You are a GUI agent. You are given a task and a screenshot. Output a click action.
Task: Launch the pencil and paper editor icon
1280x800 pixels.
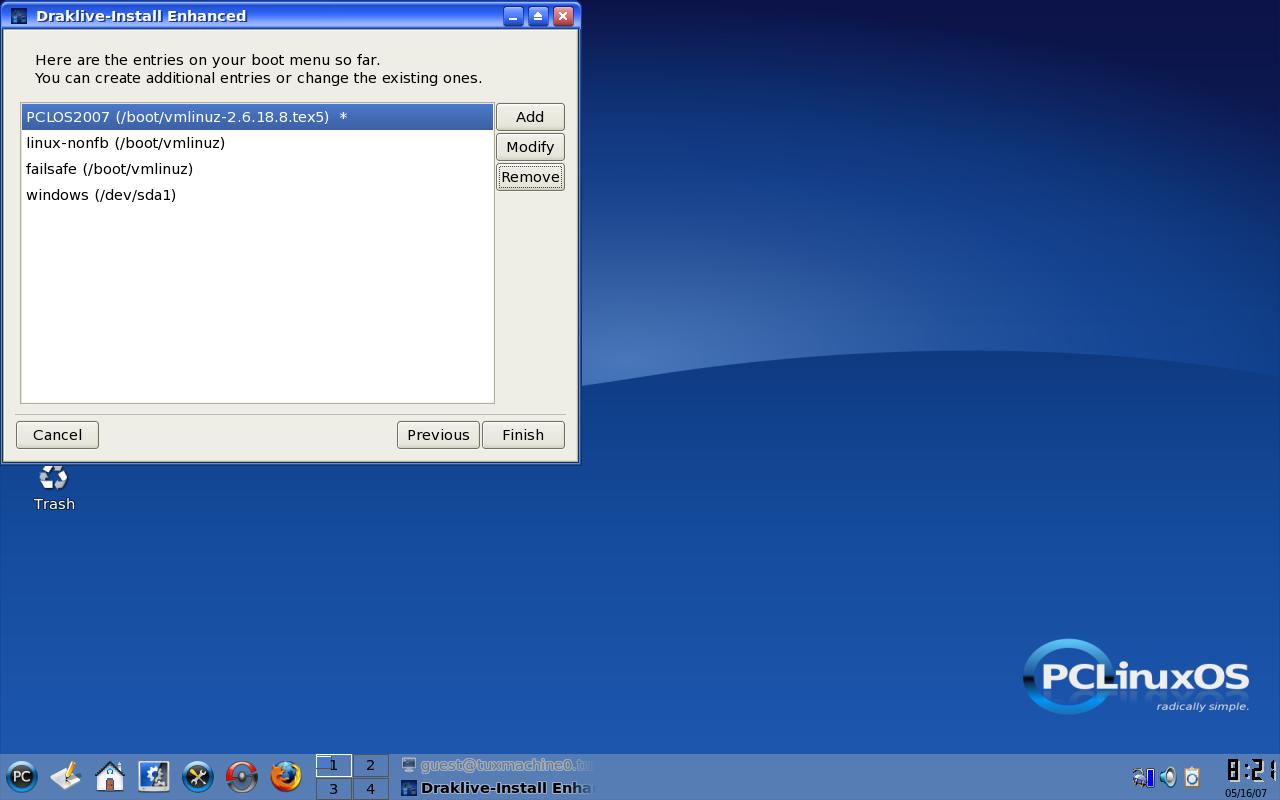tap(66, 776)
